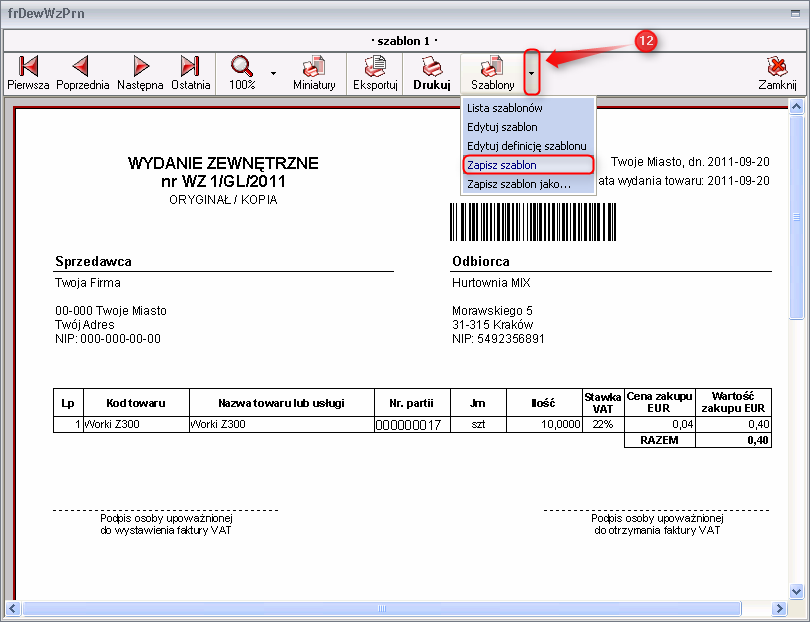Click the Nr. partii value 000000017

coord(407,425)
